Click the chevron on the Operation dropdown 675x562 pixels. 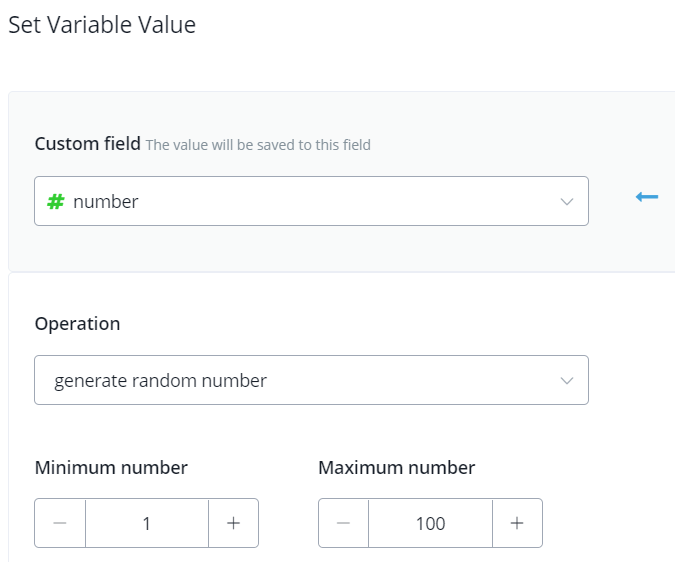(x=567, y=380)
